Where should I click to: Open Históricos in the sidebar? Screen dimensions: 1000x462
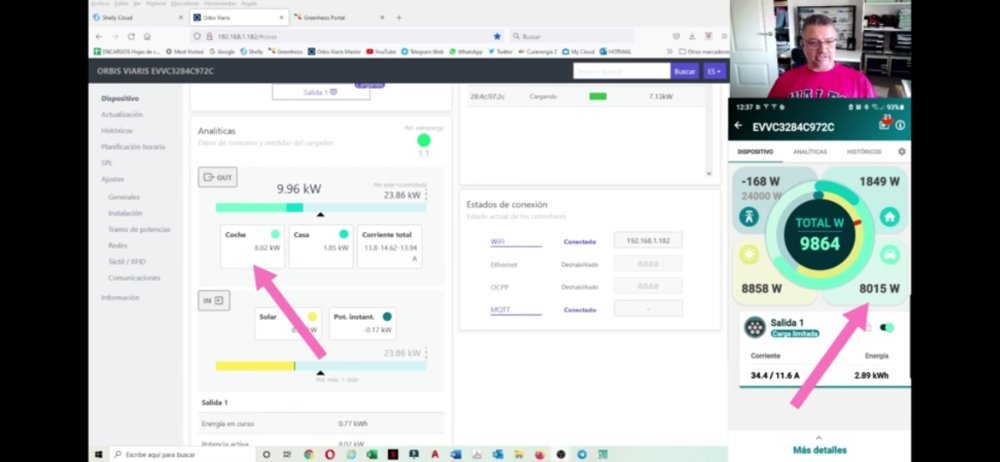[117, 130]
